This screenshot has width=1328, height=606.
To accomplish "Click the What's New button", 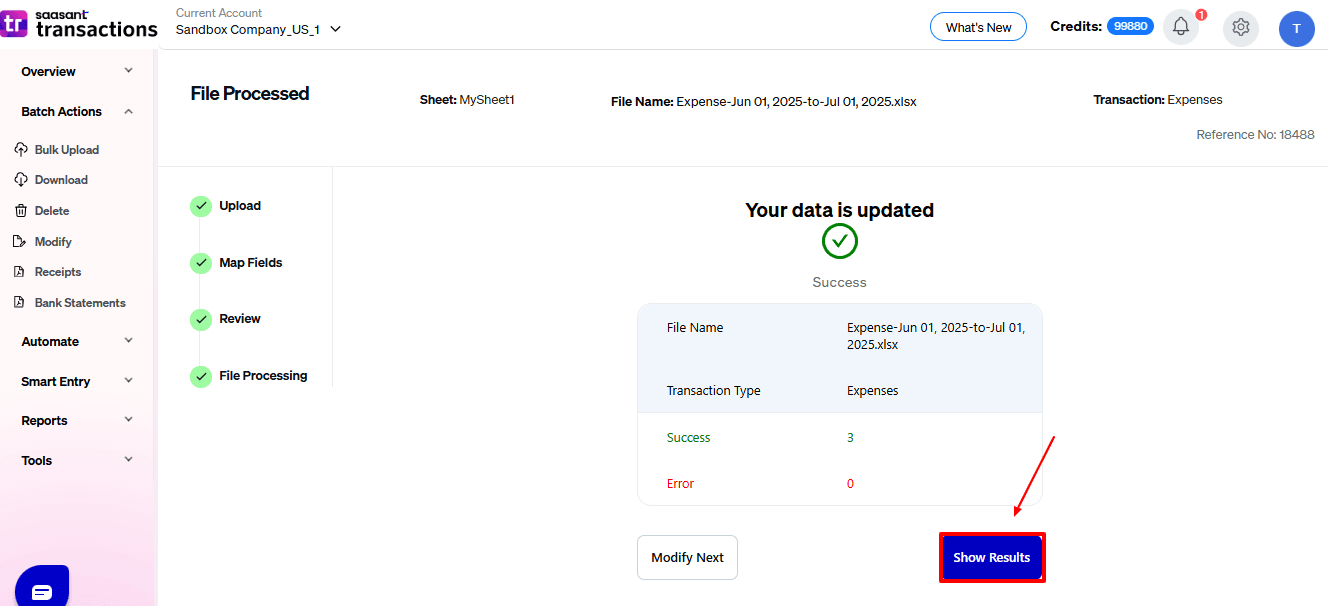I will (x=977, y=27).
